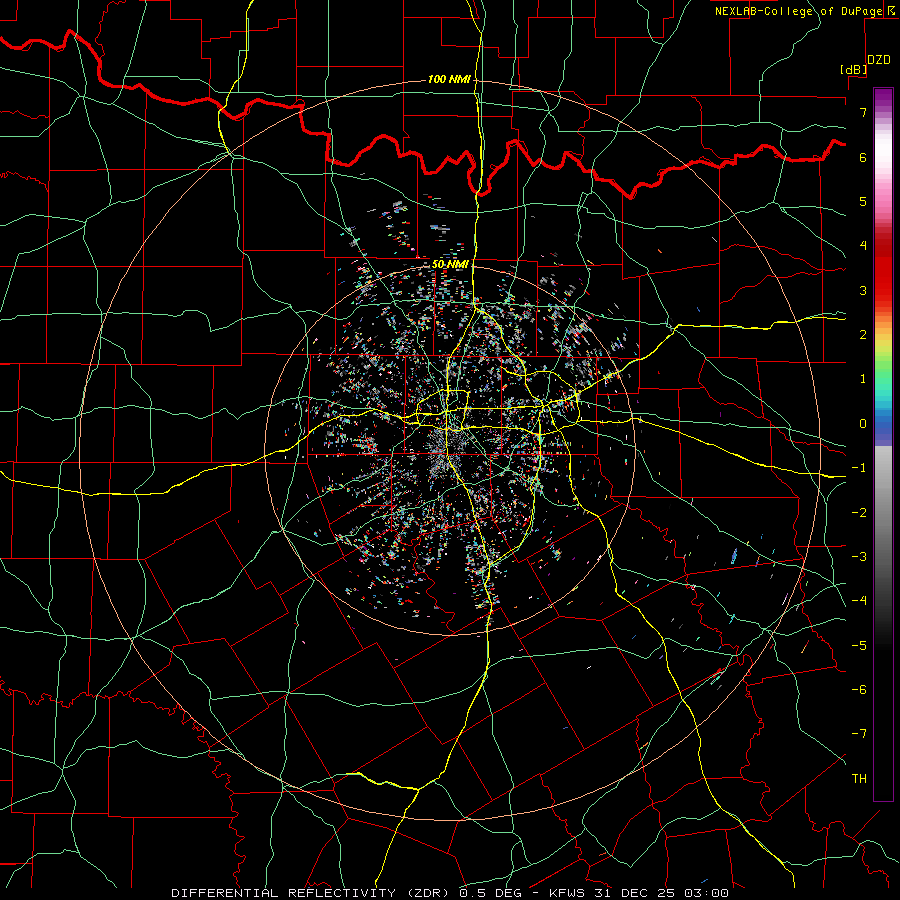
Task: Select the '-5' label on the dB scale
Action: tap(859, 646)
